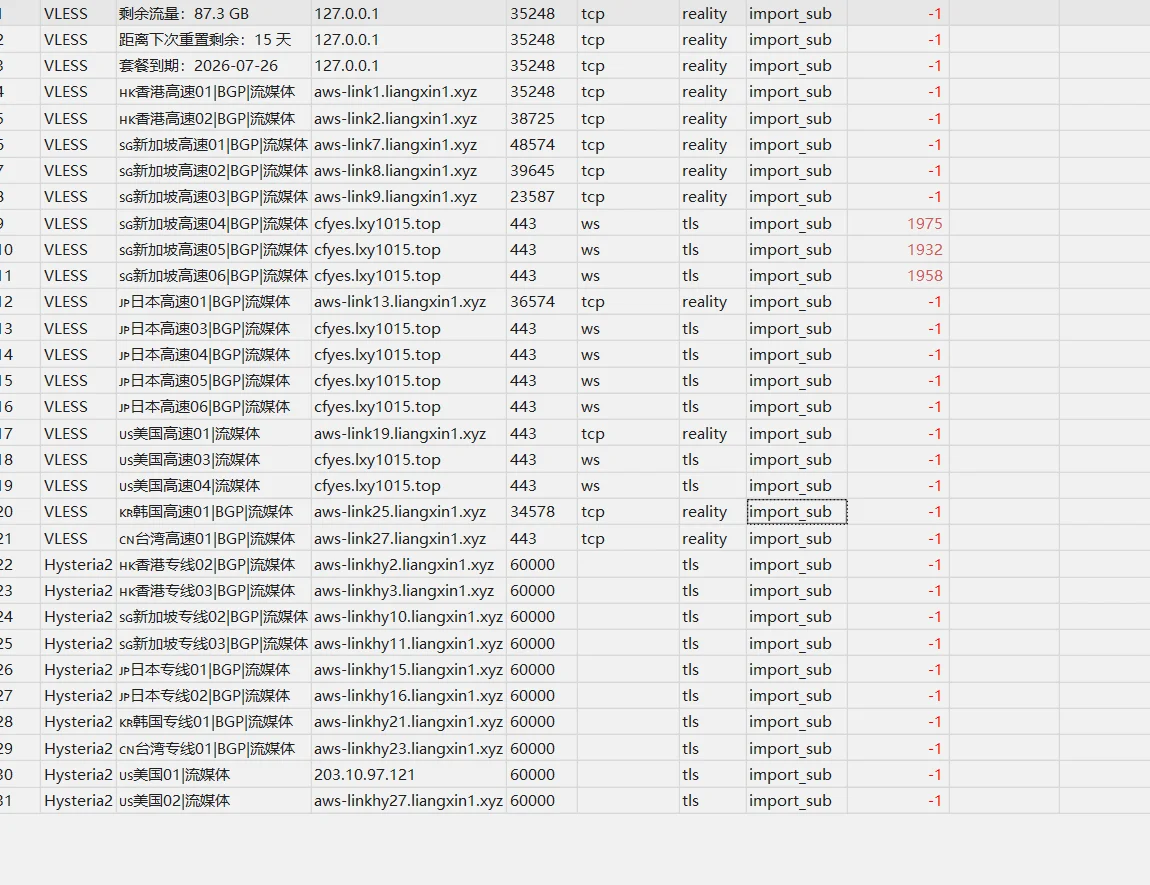1150x885 pixels.
Task: Click IP address 203.10.97.121
Action: click(365, 775)
